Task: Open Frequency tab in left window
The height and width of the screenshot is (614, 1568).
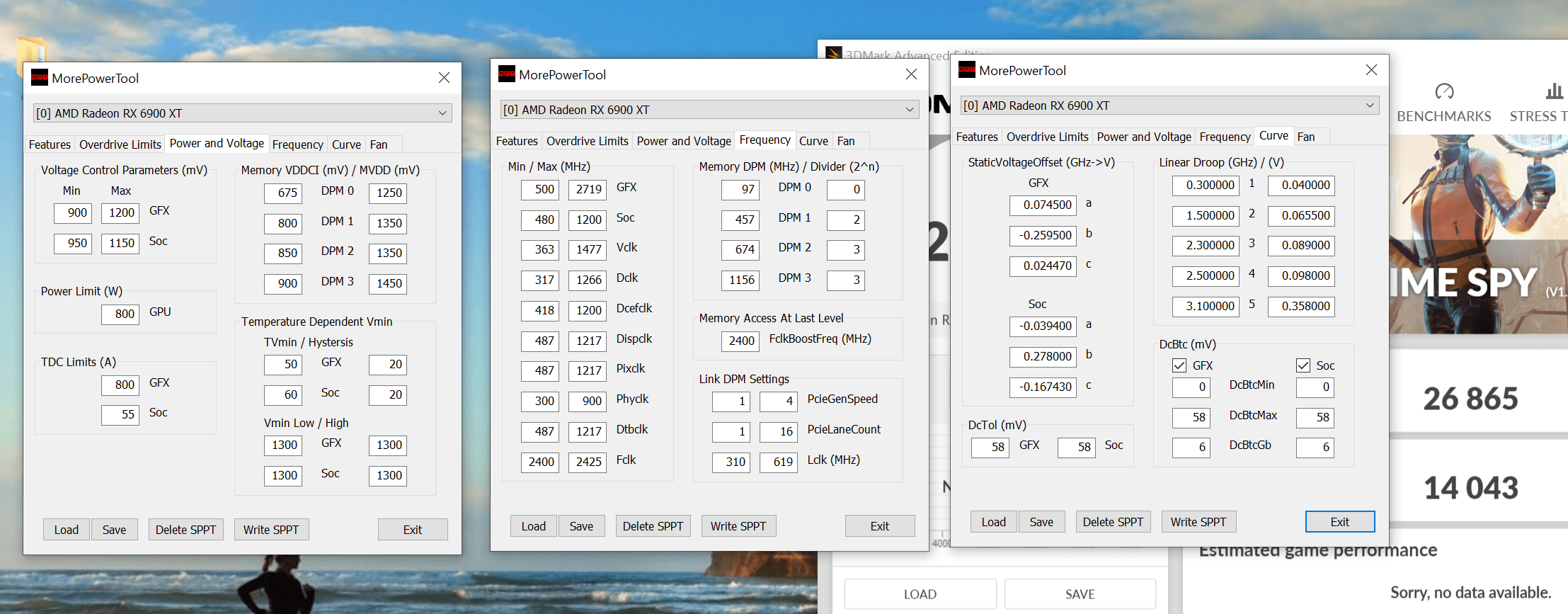Action: (298, 144)
